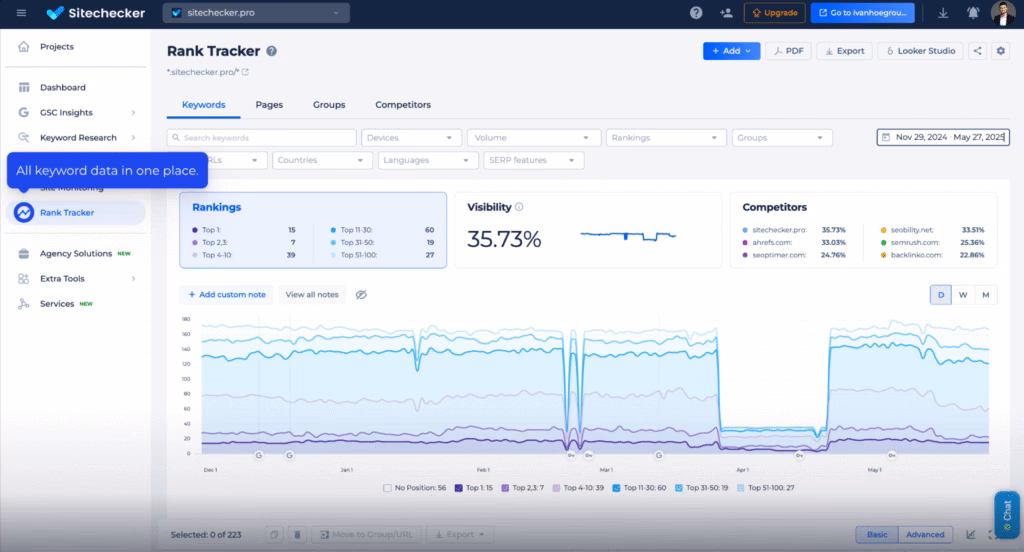The width and height of the screenshot is (1024, 552).
Task: Switch to the Competitors tab
Action: (402, 105)
